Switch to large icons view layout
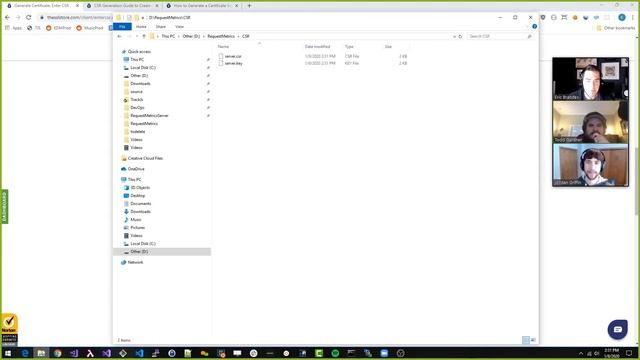 pyautogui.click(x=533, y=340)
